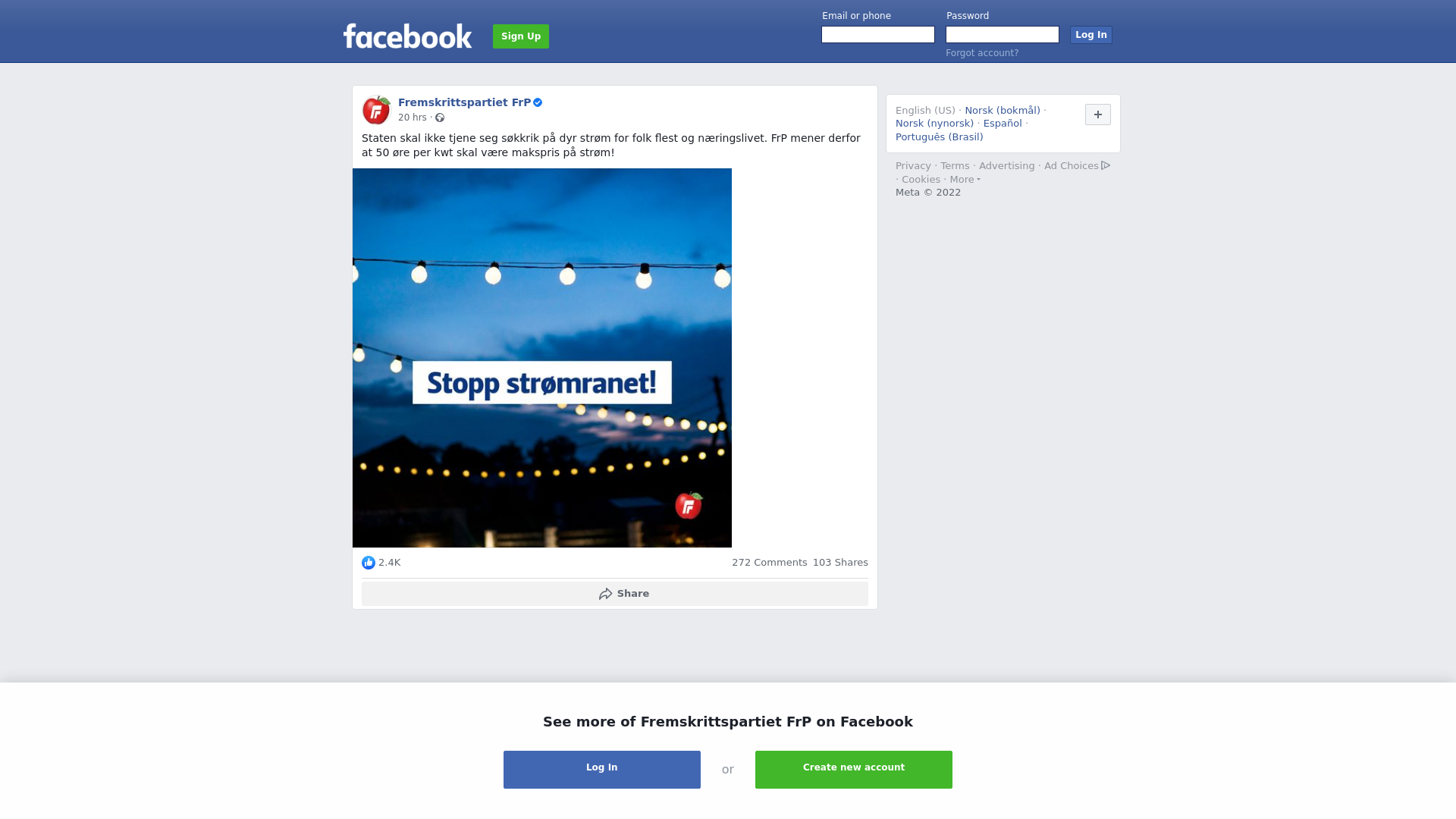
Task: Click the plus icon for more languages
Action: [x=1098, y=115]
